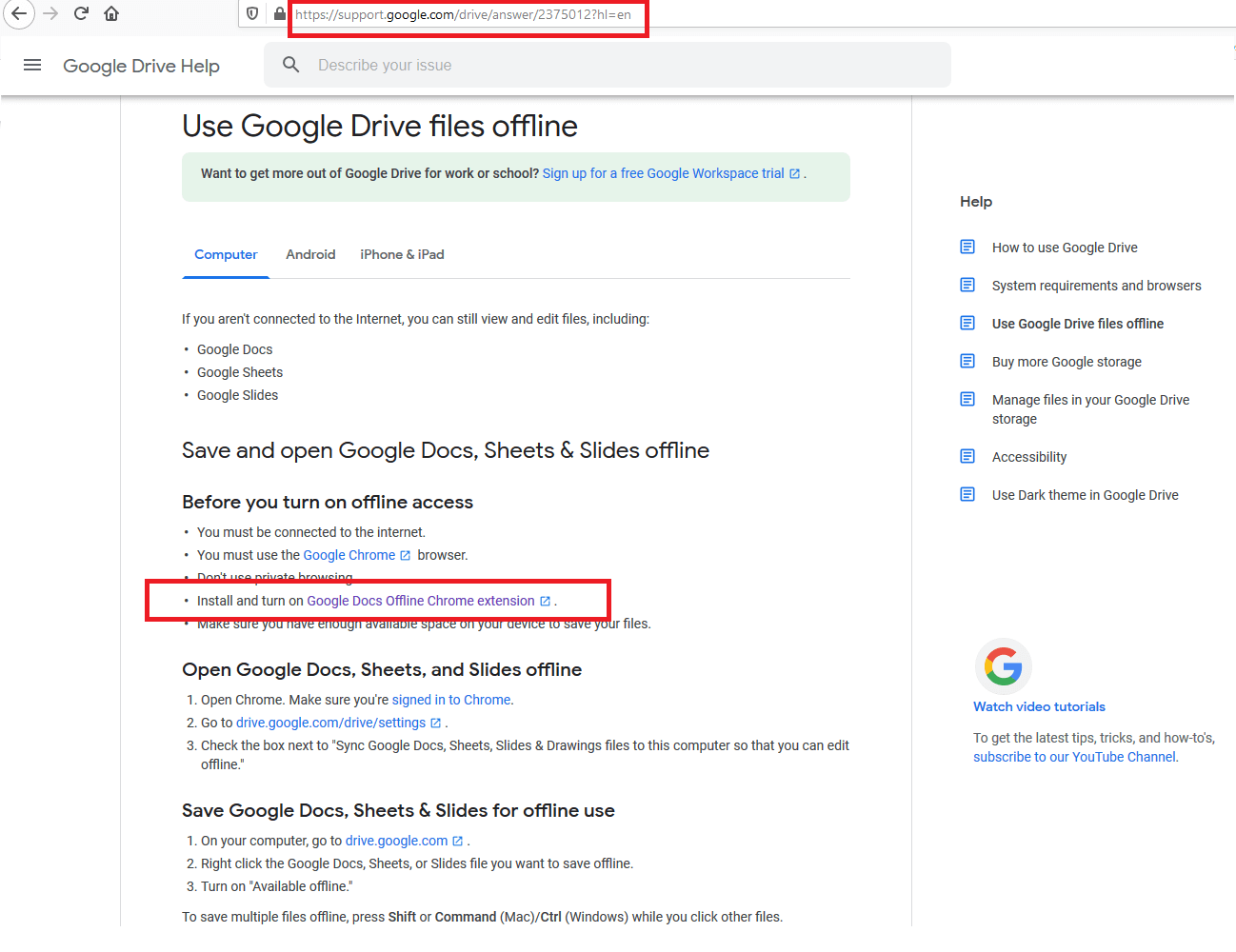
Task: Open the Accessibility help article
Action: 1029,457
